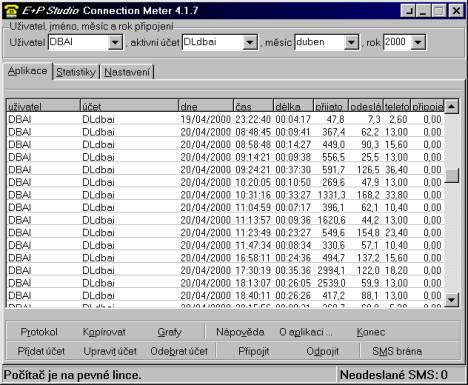Minimize the Connection Meter window
The image size is (468, 385).
[423, 11]
